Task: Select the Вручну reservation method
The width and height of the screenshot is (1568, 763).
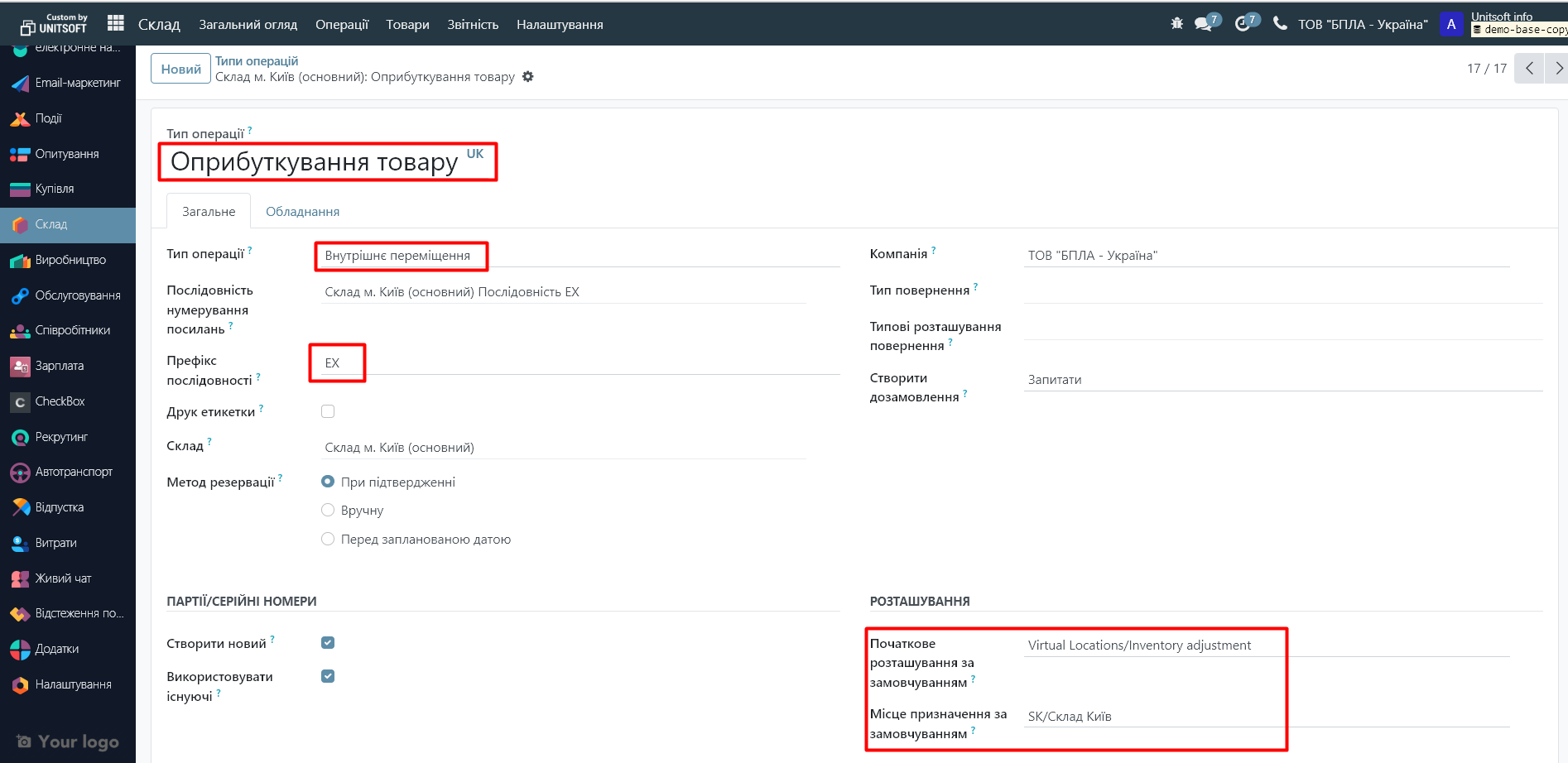Action: tap(328, 511)
